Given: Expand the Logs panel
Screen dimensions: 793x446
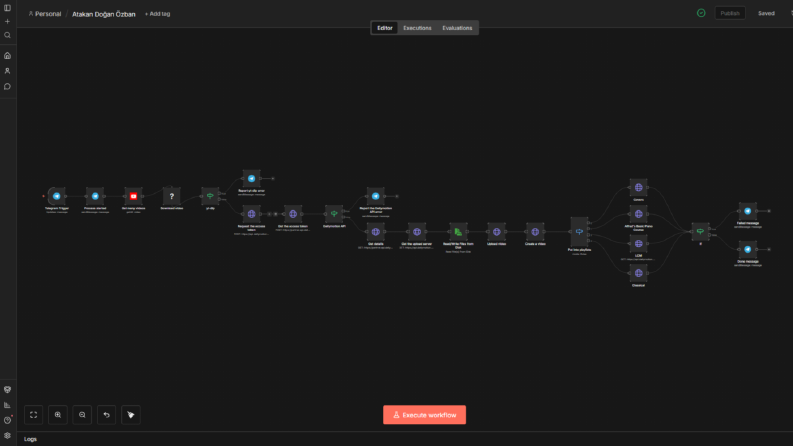Looking at the screenshot, I should (x=30, y=439).
